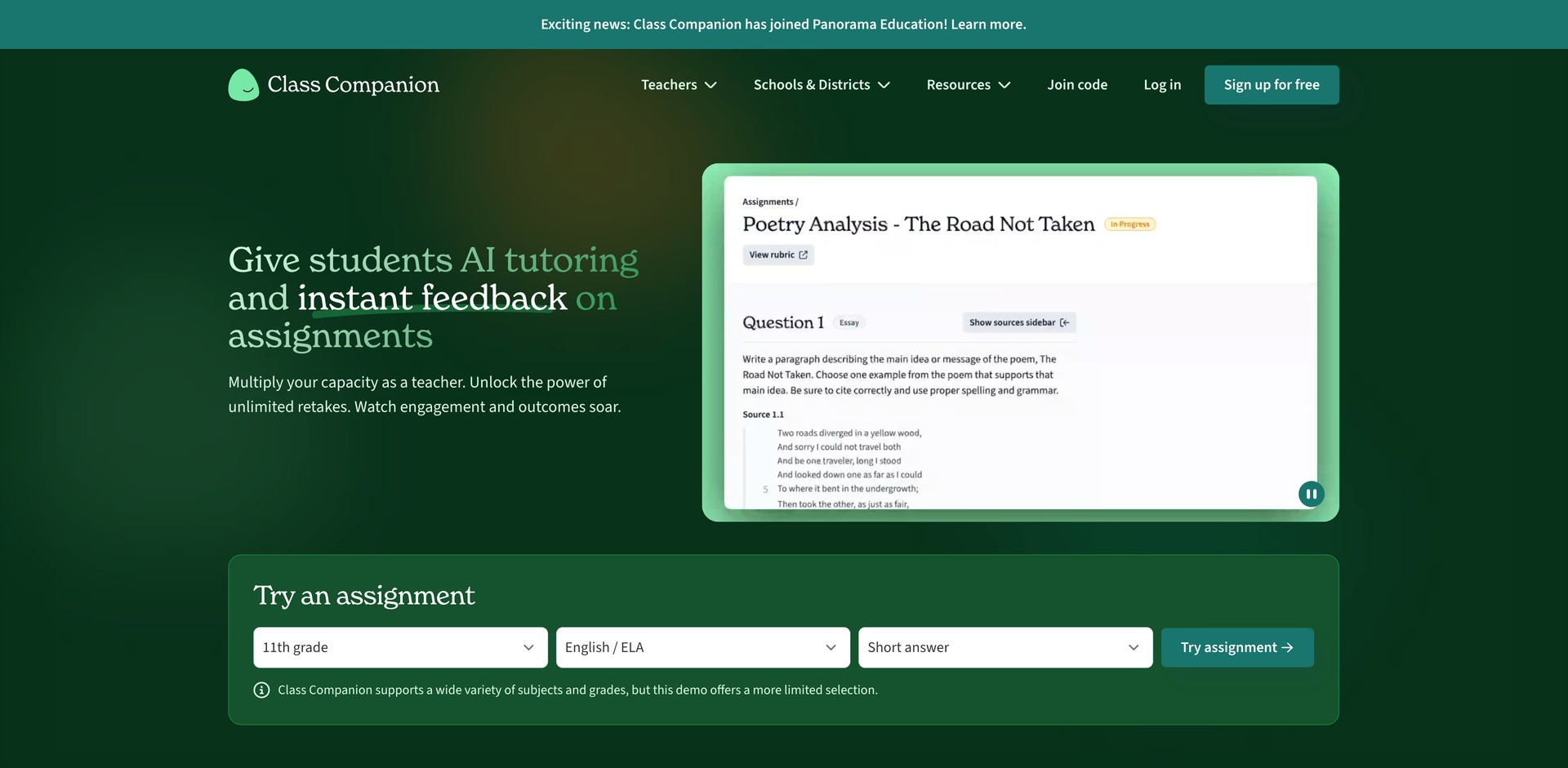Click the demo limited selection note text

[577, 690]
